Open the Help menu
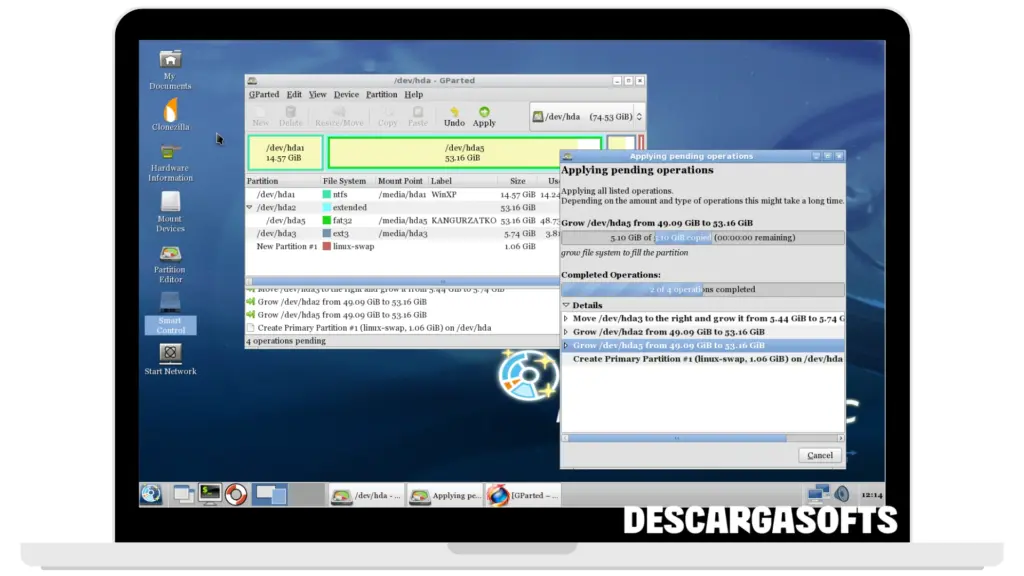 point(413,95)
